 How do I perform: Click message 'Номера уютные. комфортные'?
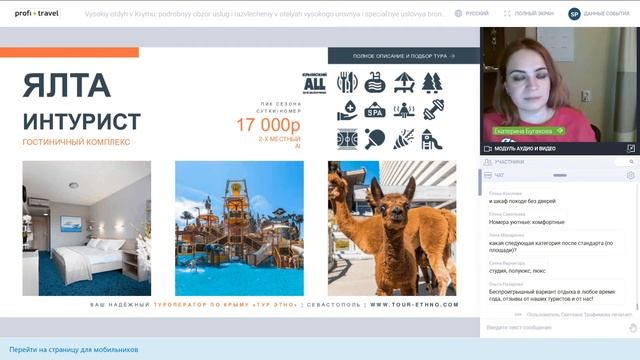coord(527,222)
